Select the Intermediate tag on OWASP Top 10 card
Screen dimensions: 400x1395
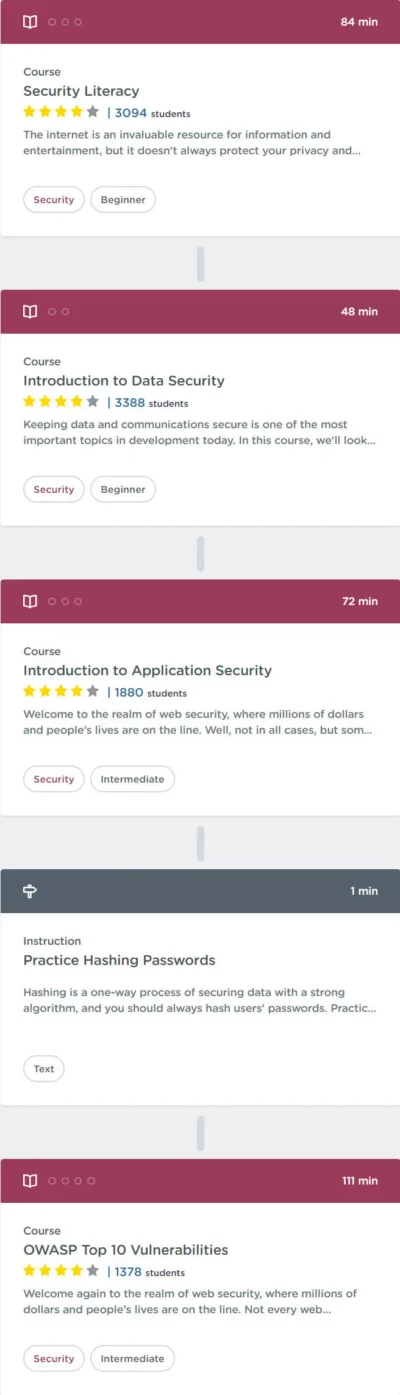click(132, 1359)
